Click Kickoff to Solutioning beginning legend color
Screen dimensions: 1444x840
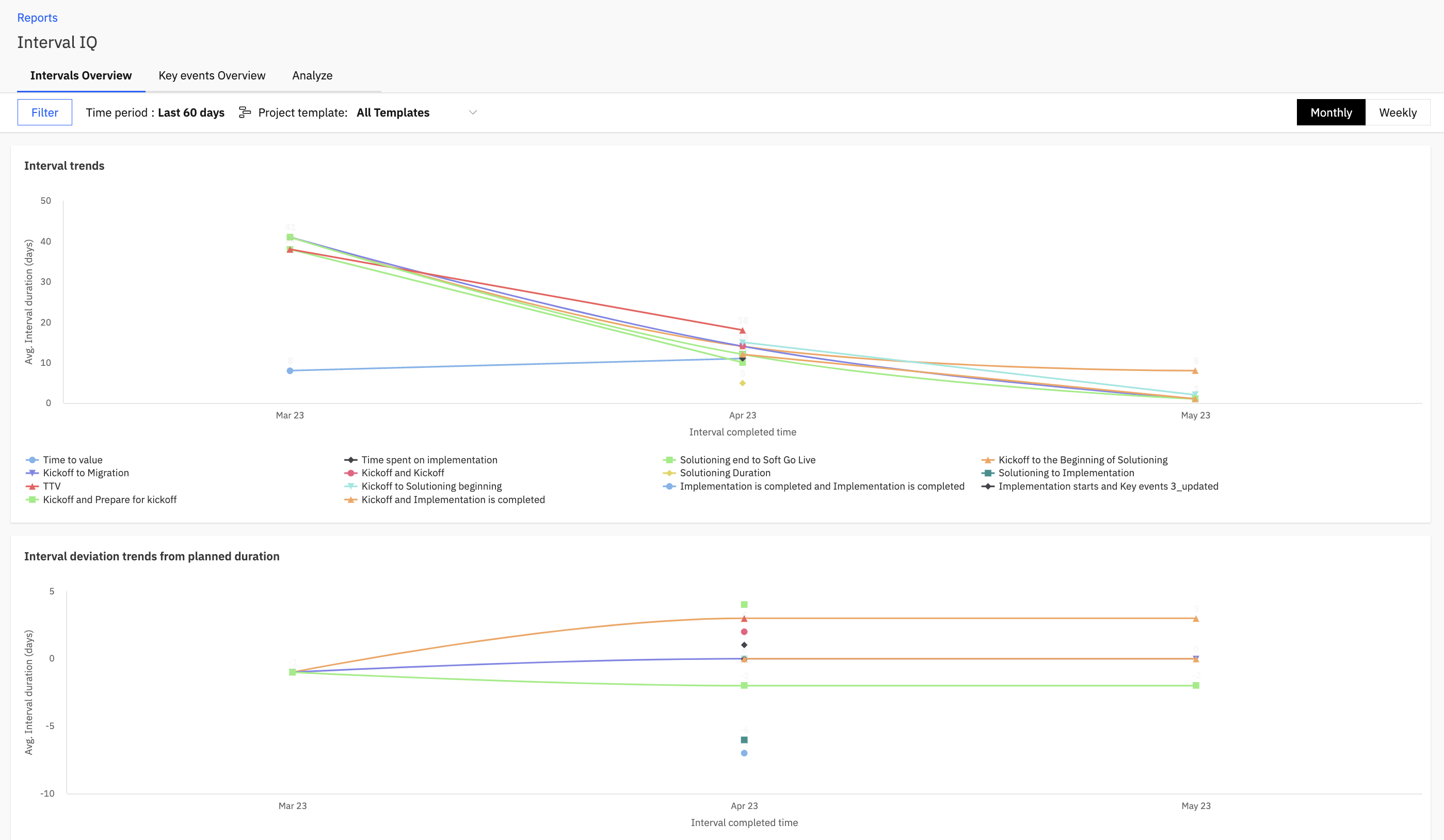point(351,487)
